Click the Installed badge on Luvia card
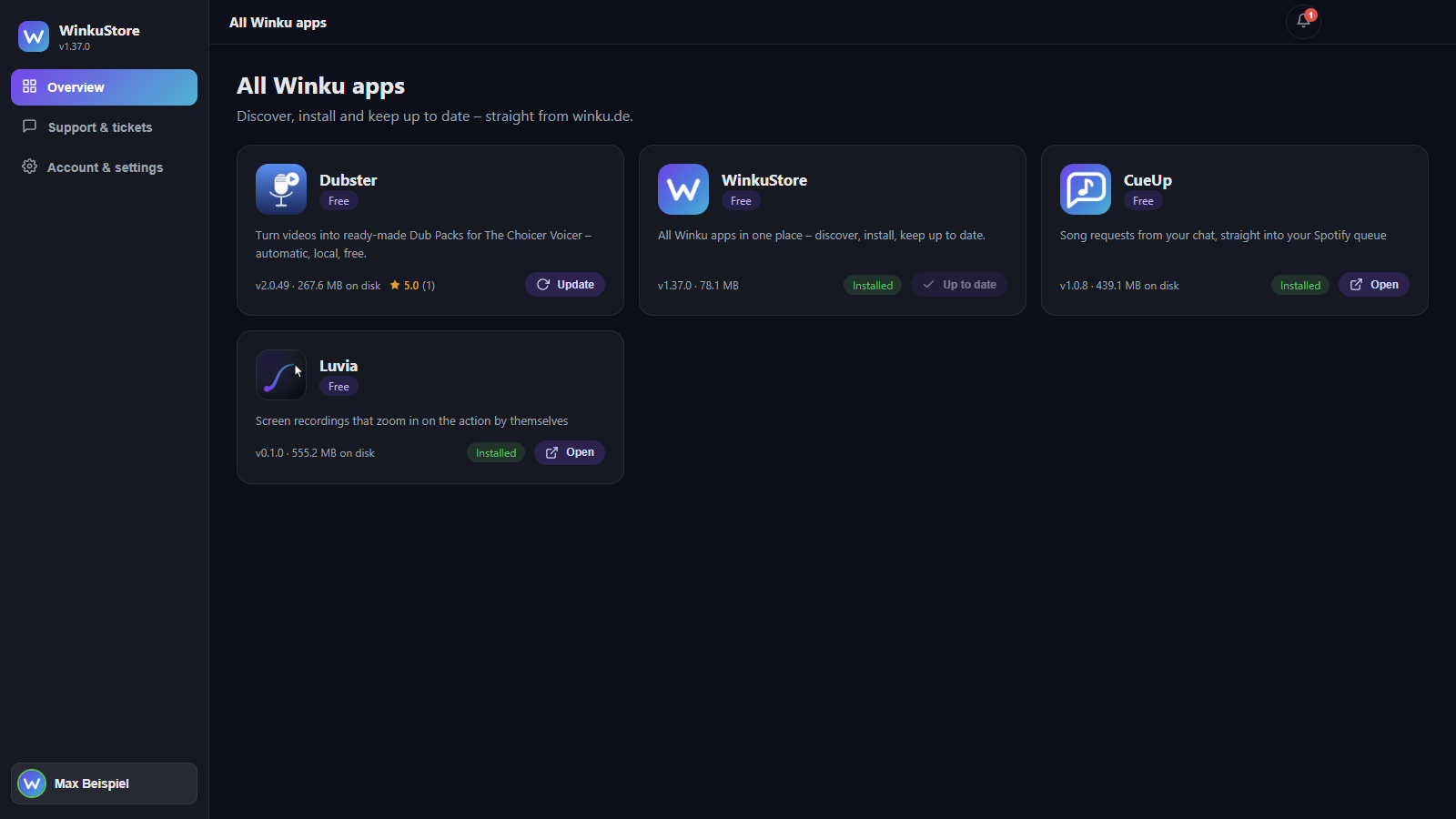This screenshot has height=819, width=1456. tap(496, 453)
